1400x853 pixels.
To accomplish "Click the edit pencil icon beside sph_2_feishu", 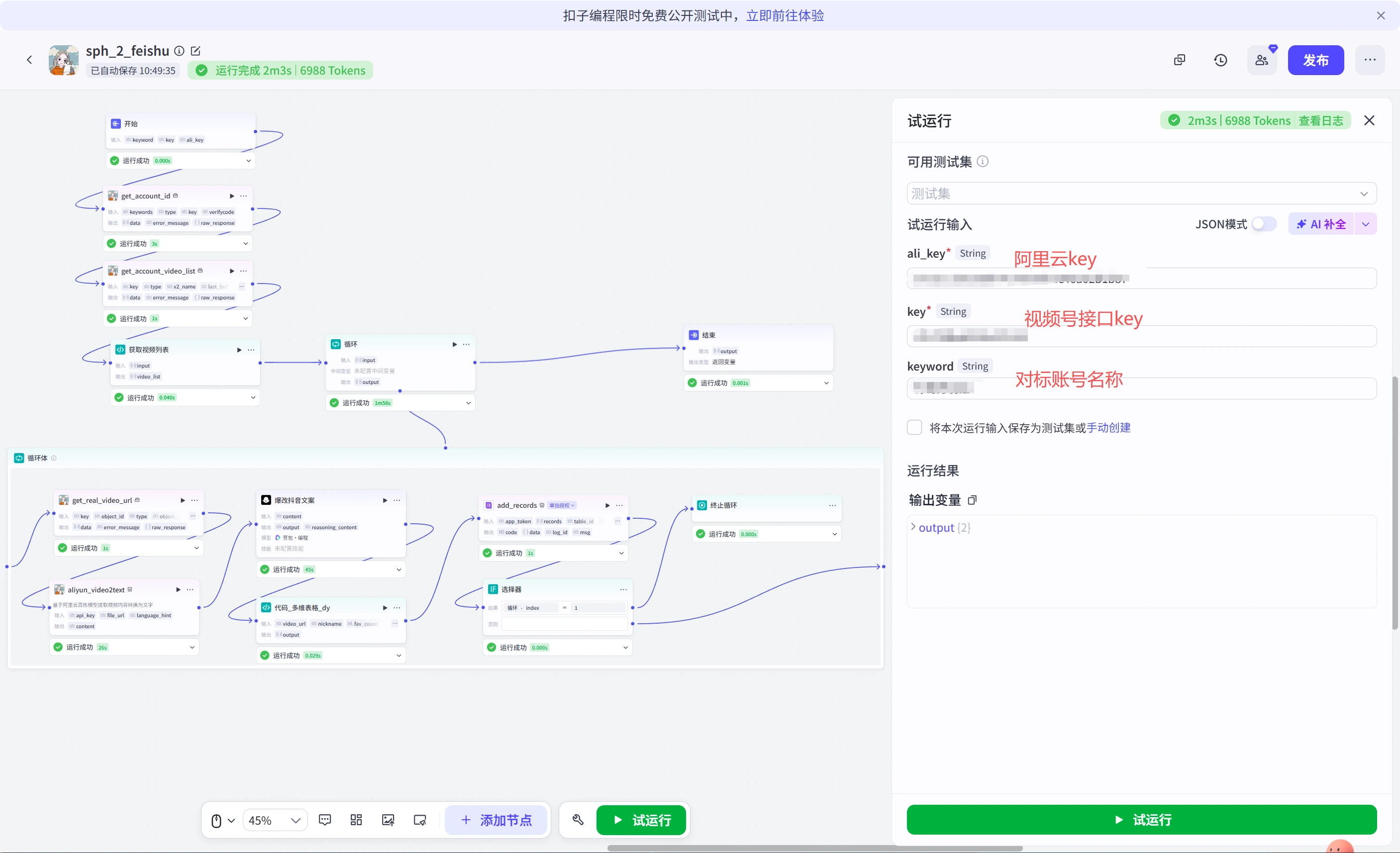I will 196,51.
